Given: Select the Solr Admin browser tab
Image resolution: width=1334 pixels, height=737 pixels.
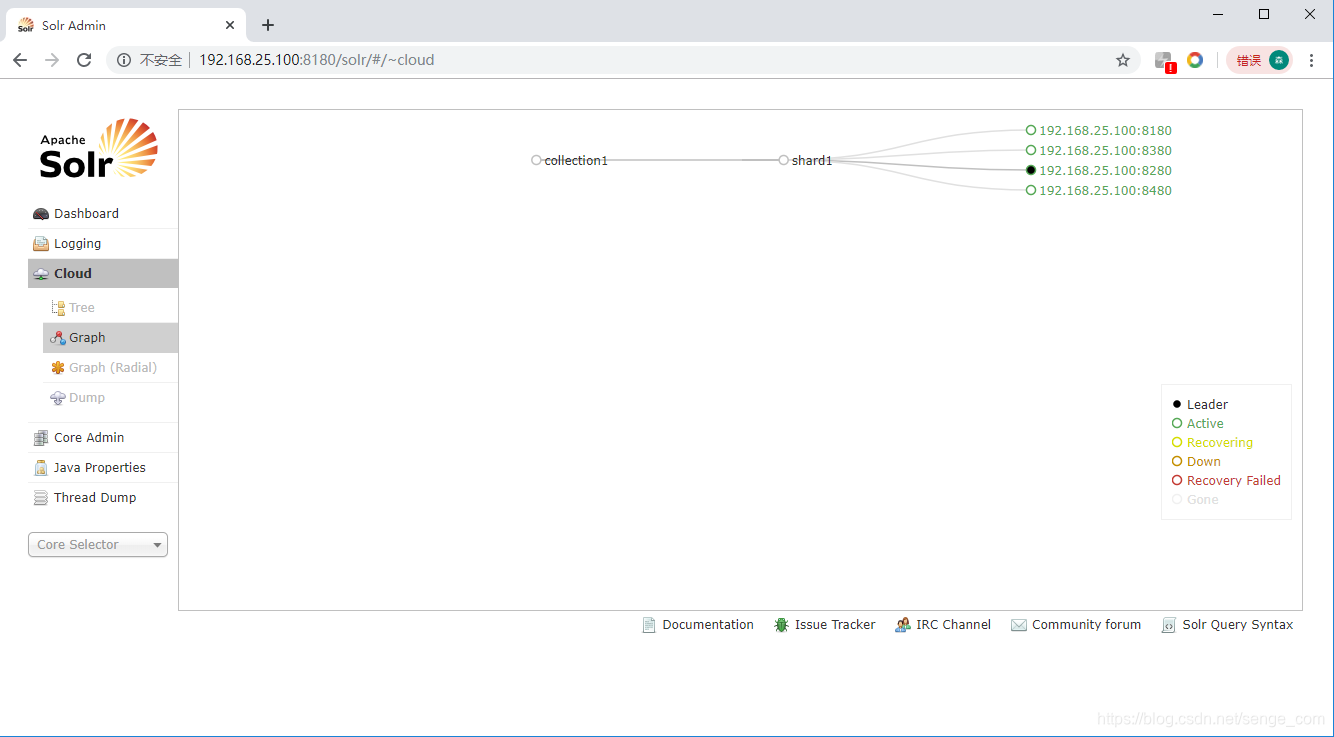Looking at the screenshot, I should (126, 25).
